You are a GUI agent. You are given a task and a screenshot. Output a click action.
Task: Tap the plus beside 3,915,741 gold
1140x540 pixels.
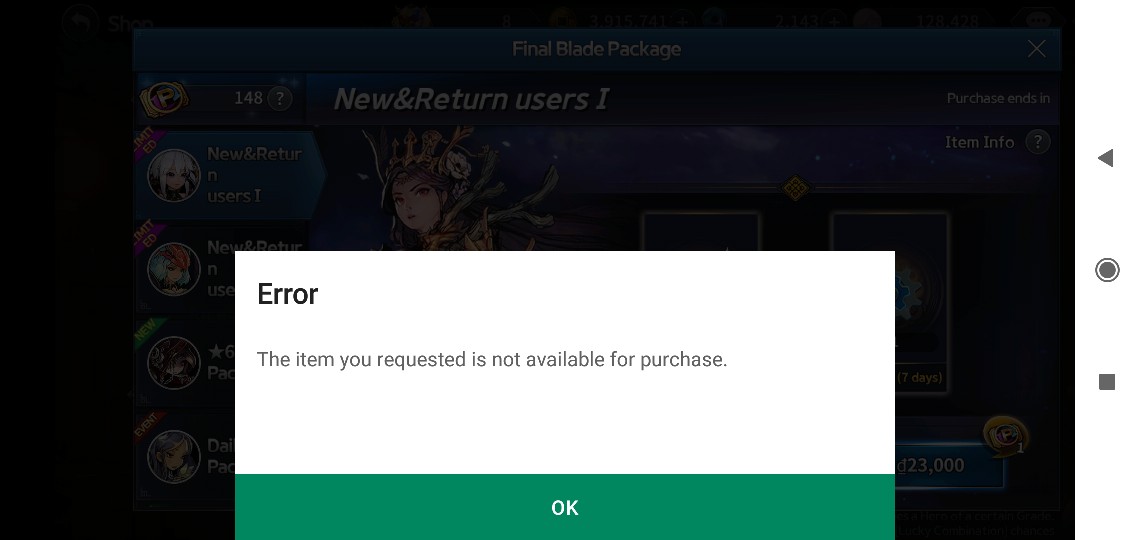[x=682, y=22]
